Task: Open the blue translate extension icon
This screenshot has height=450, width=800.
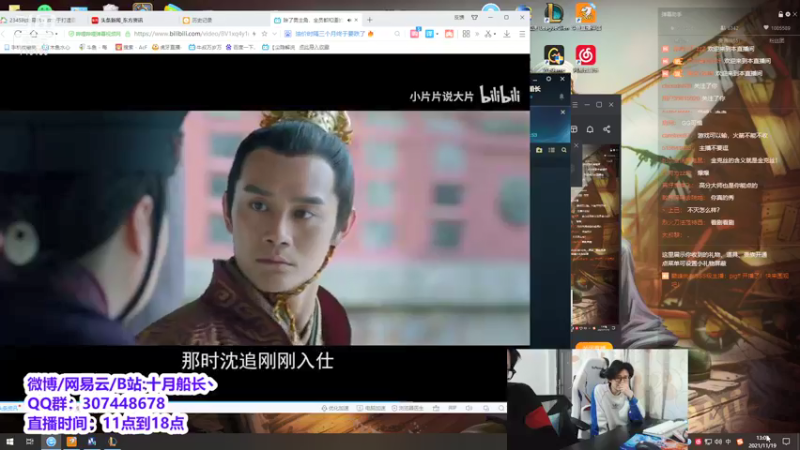Action: point(430,34)
